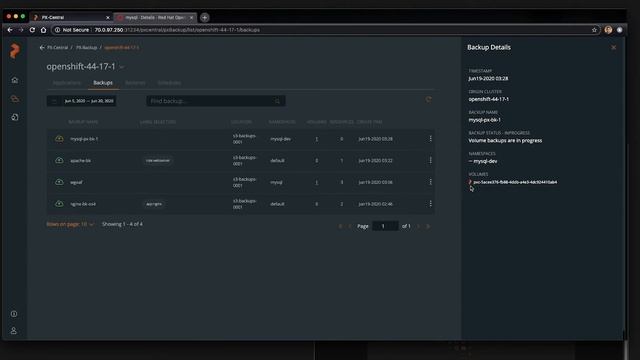Switch to the Restores tab

(x=135, y=83)
